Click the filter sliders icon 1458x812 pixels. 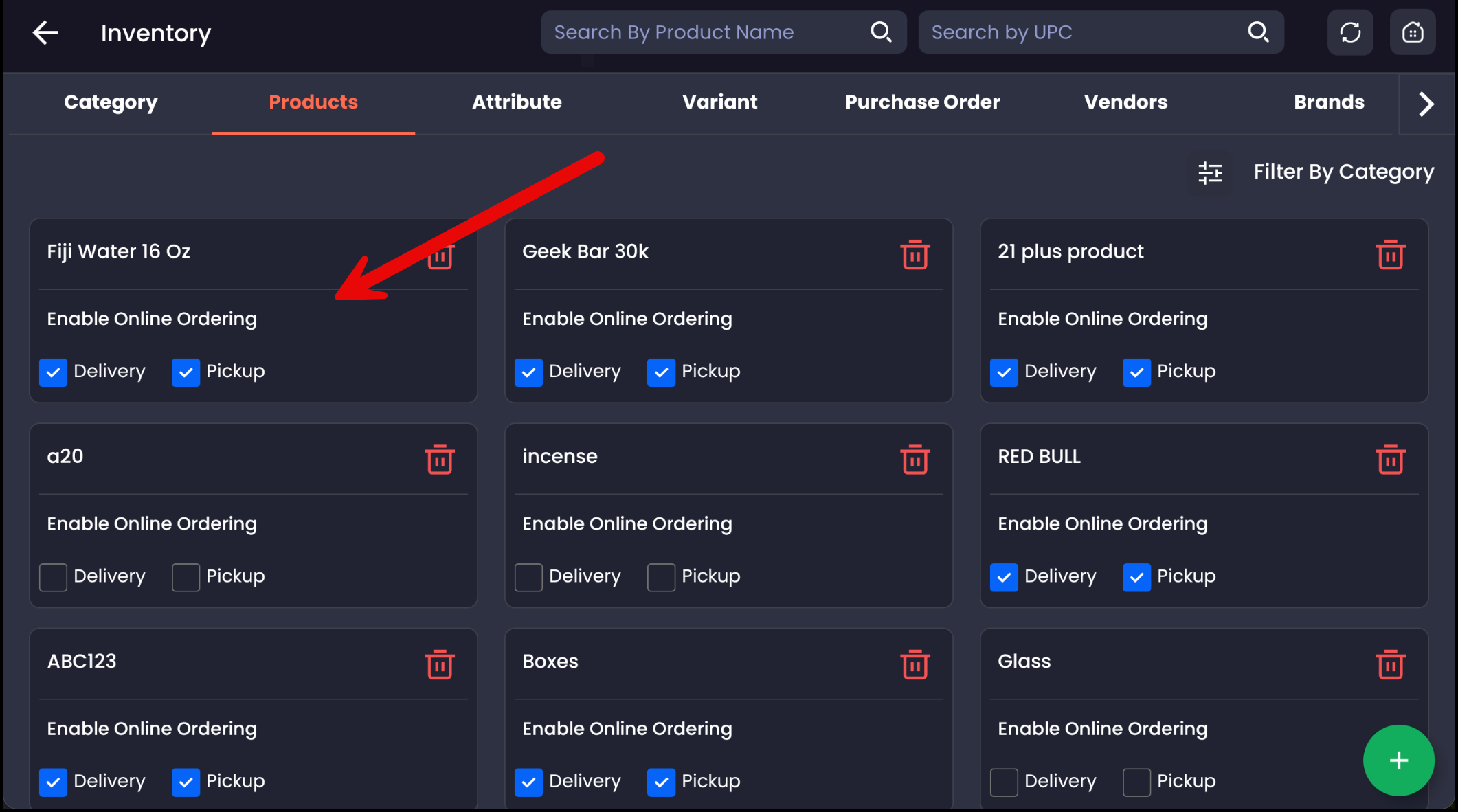[x=1210, y=172]
